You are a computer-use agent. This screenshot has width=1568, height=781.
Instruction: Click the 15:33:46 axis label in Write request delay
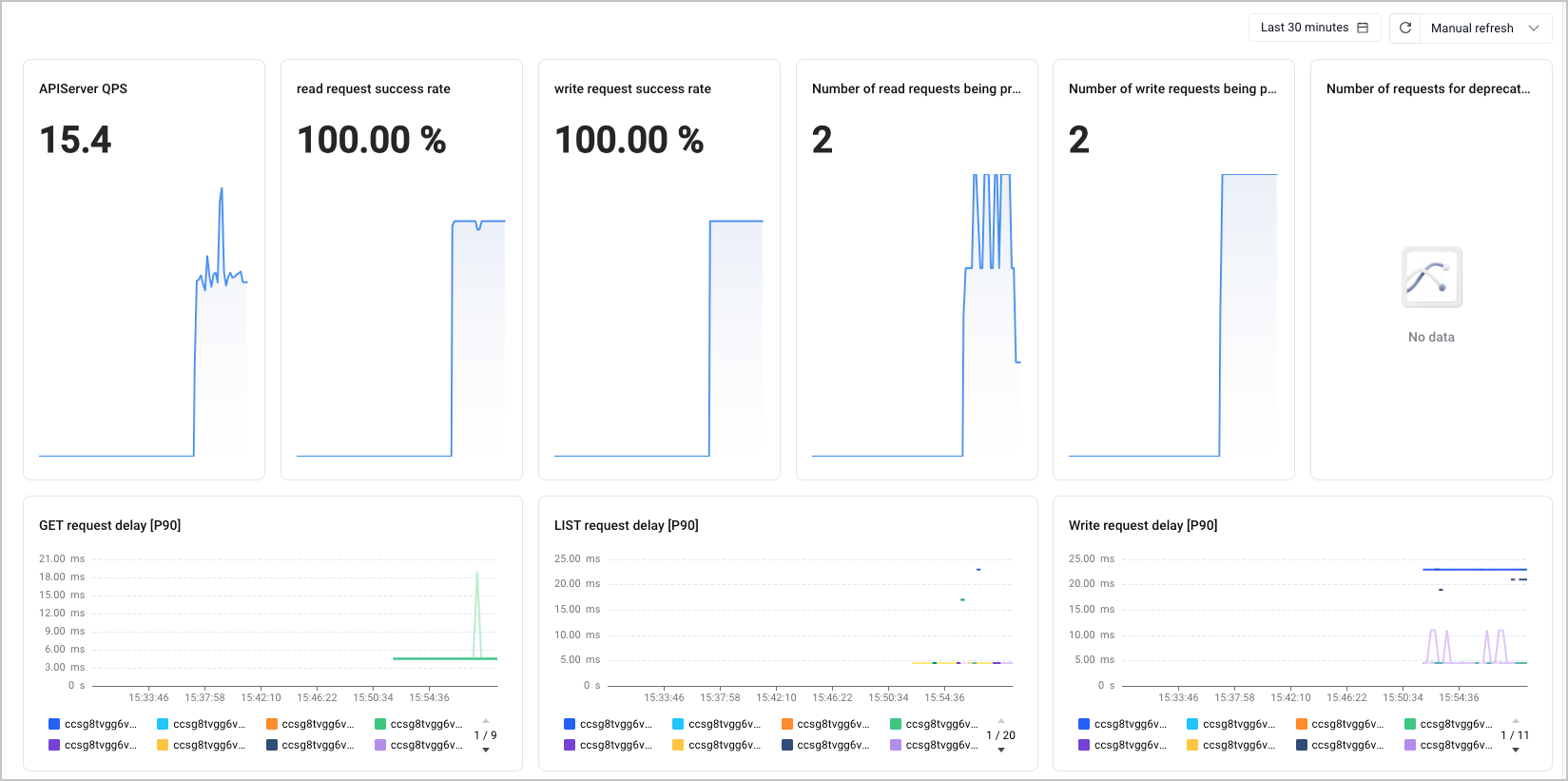point(1178,697)
